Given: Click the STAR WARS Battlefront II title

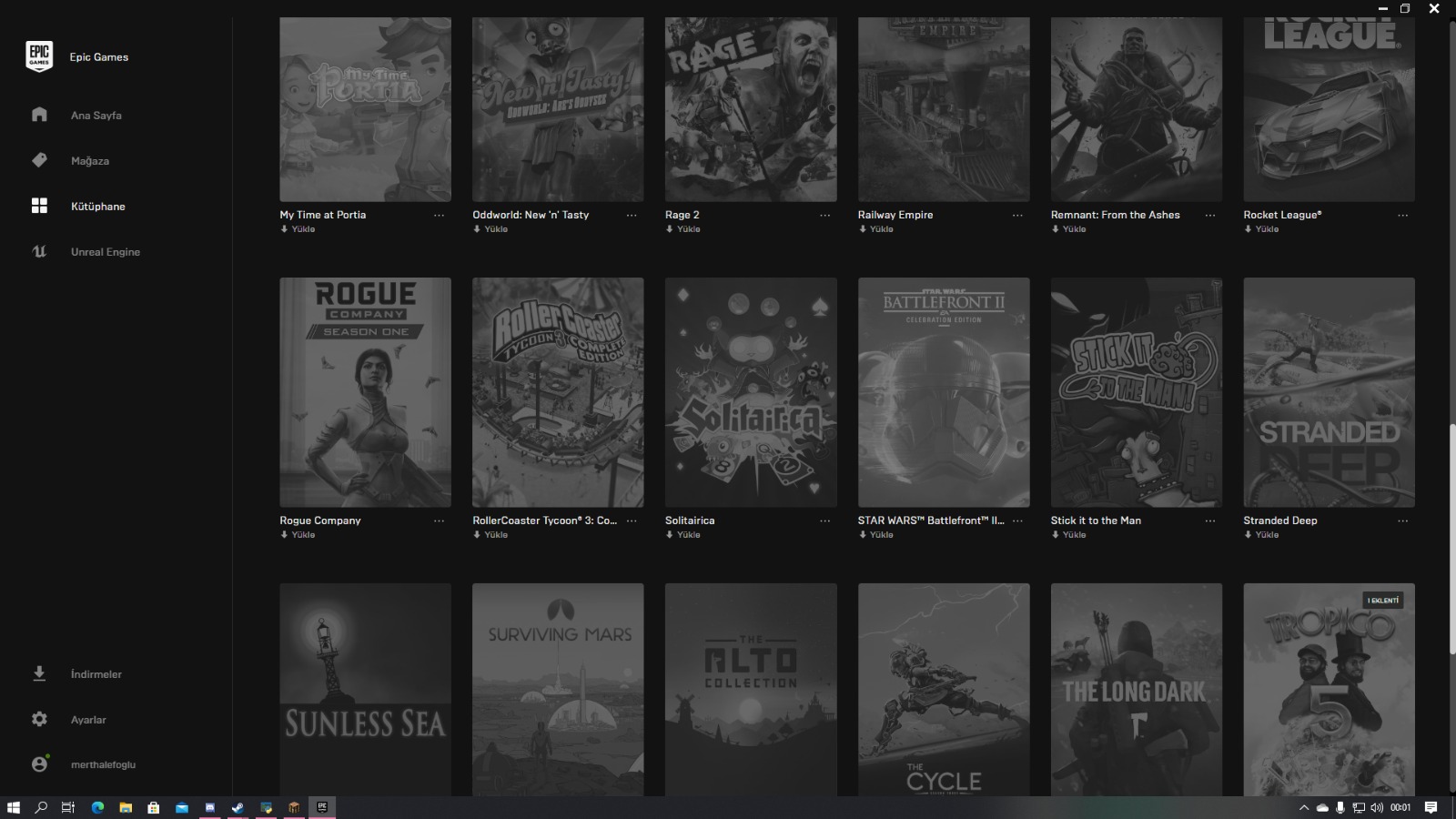Looking at the screenshot, I should pyautogui.click(x=931, y=521).
